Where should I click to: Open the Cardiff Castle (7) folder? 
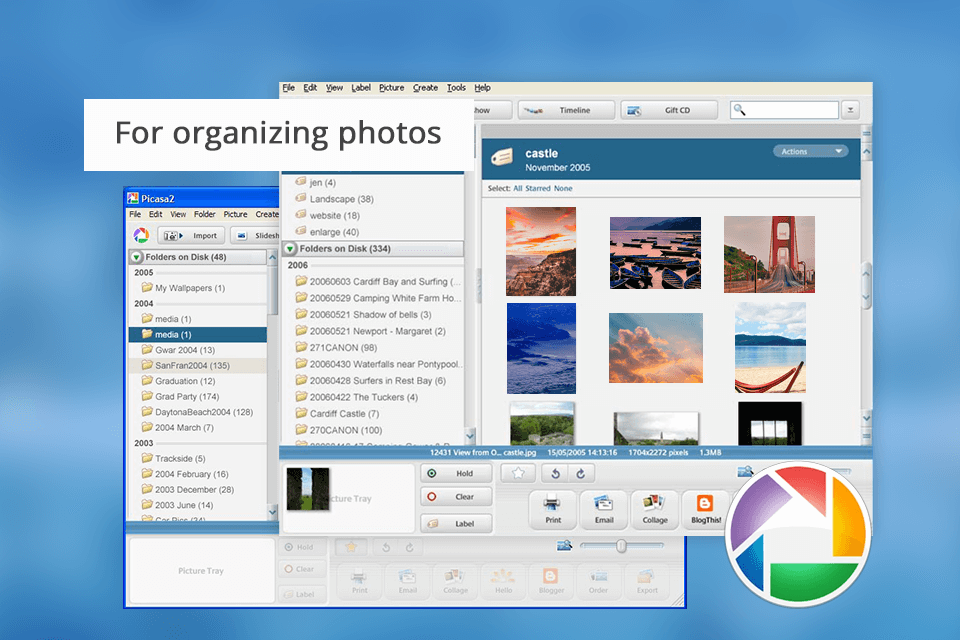point(337,414)
